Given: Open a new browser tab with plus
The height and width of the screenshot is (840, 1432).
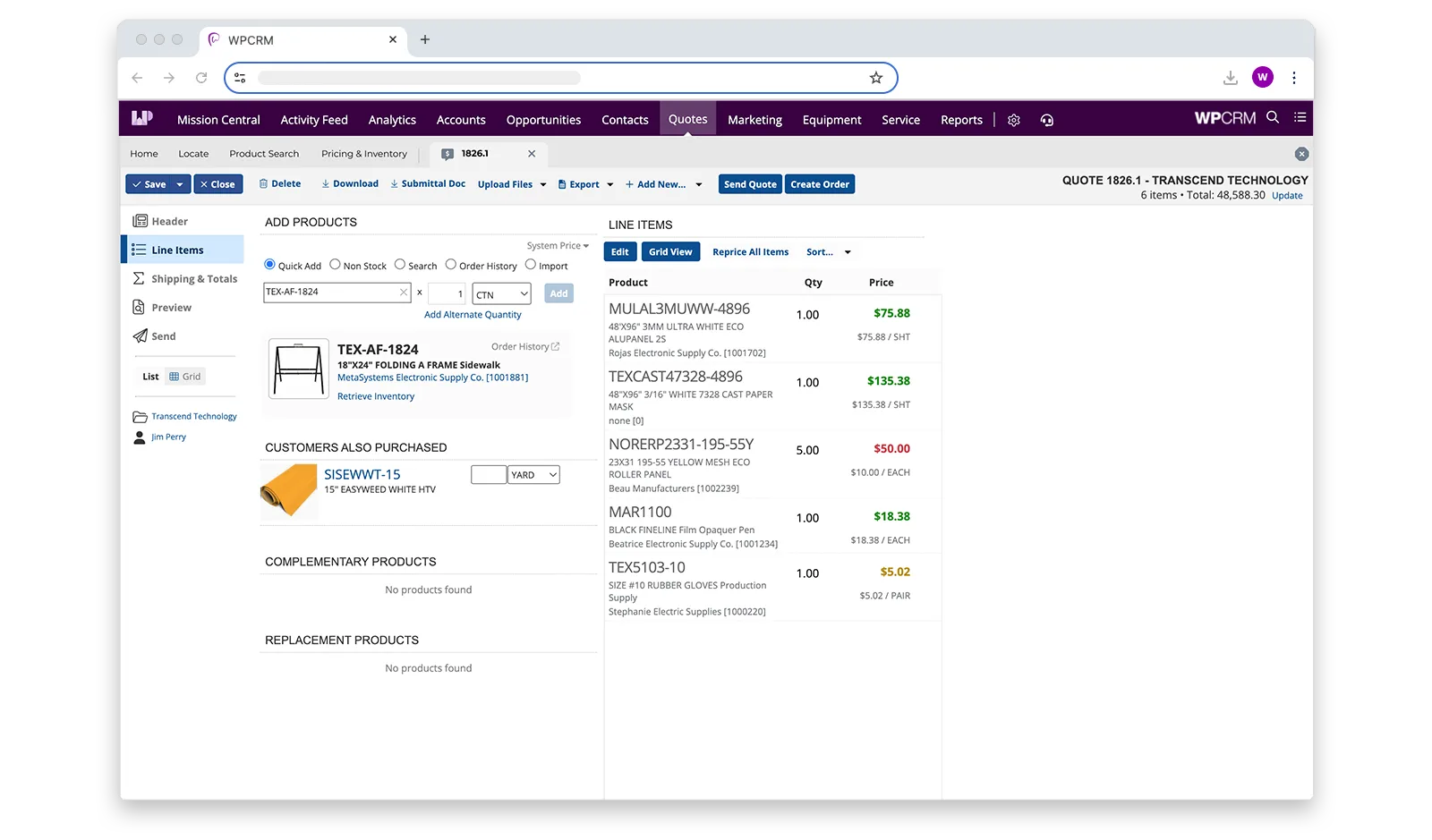Looking at the screenshot, I should tap(425, 39).
